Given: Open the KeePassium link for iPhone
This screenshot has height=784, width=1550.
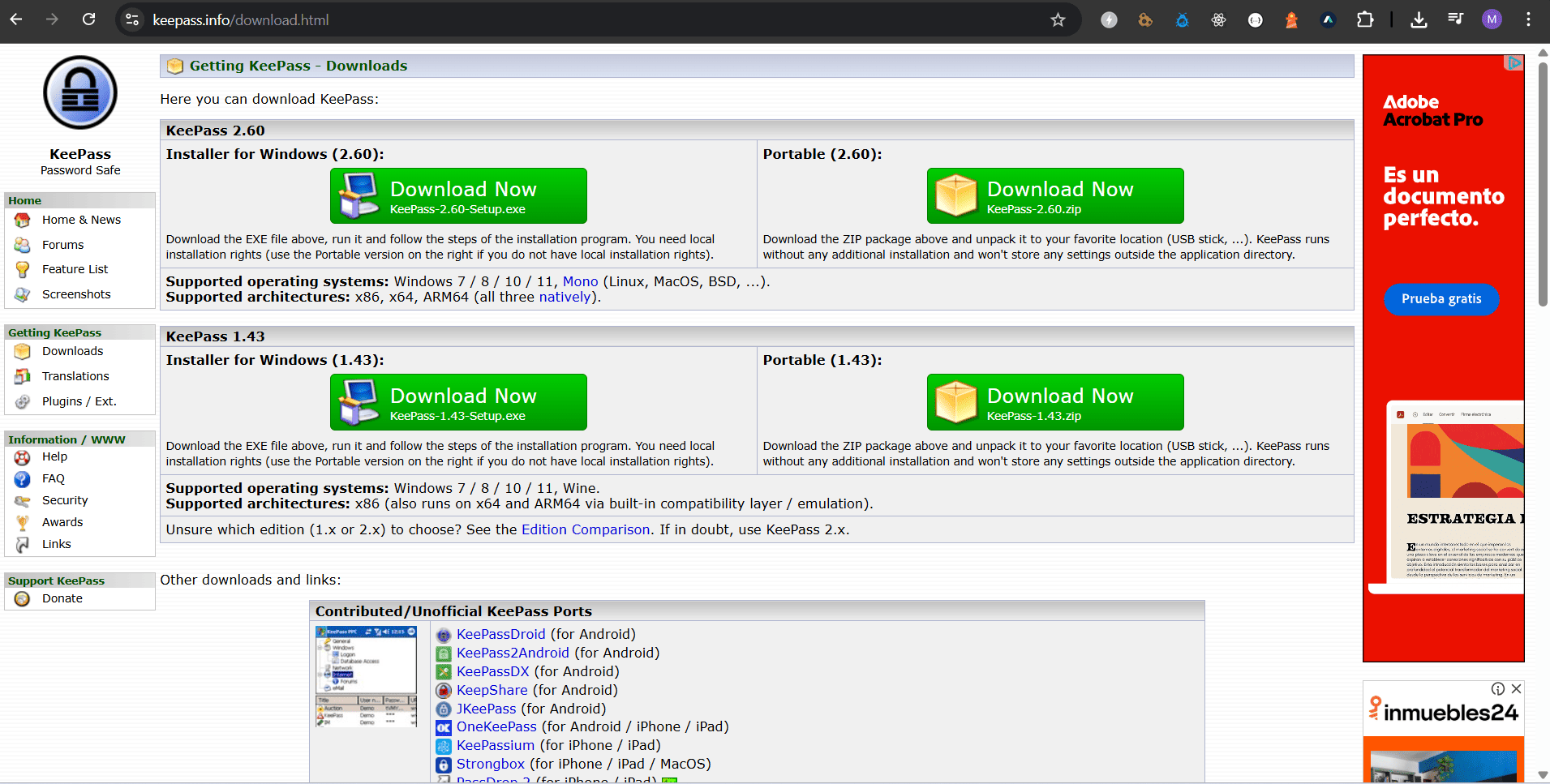Looking at the screenshot, I should coord(495,745).
